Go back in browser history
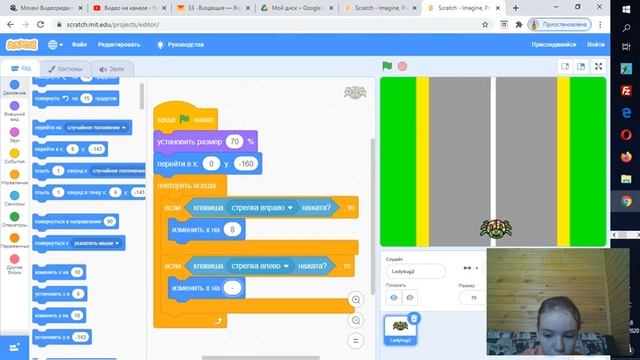Screen dimensions: 640x360 click(x=10, y=24)
